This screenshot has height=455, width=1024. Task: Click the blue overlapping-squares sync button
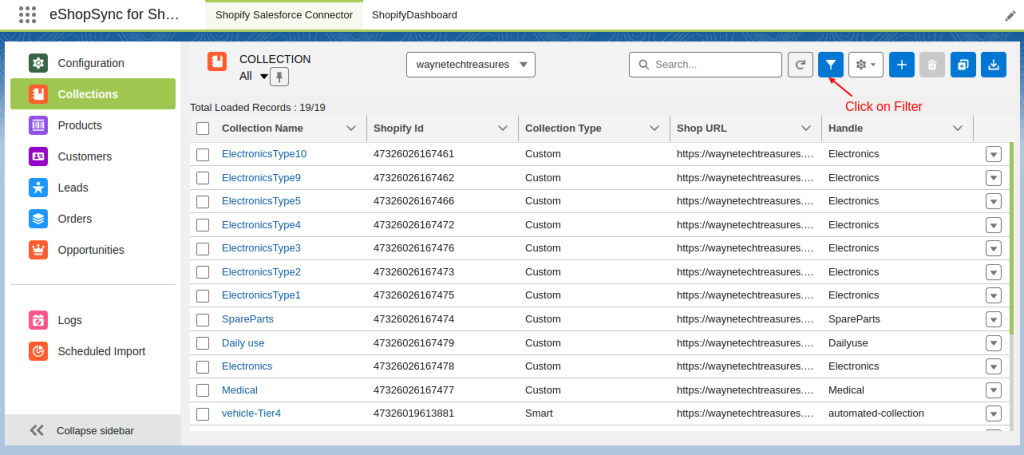pyautogui.click(x=963, y=65)
